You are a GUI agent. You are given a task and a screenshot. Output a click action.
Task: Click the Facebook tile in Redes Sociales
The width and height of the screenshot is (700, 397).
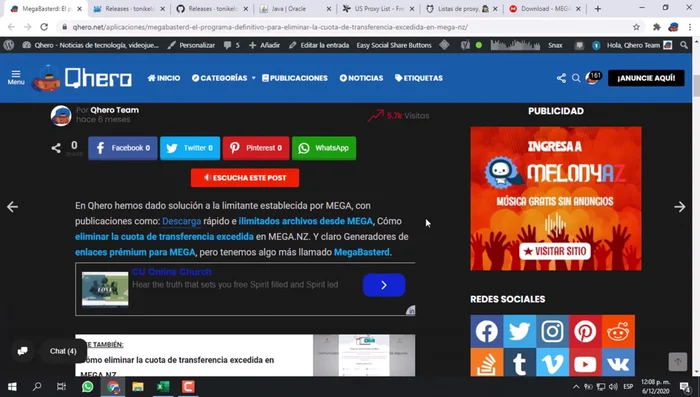pyautogui.click(x=487, y=331)
